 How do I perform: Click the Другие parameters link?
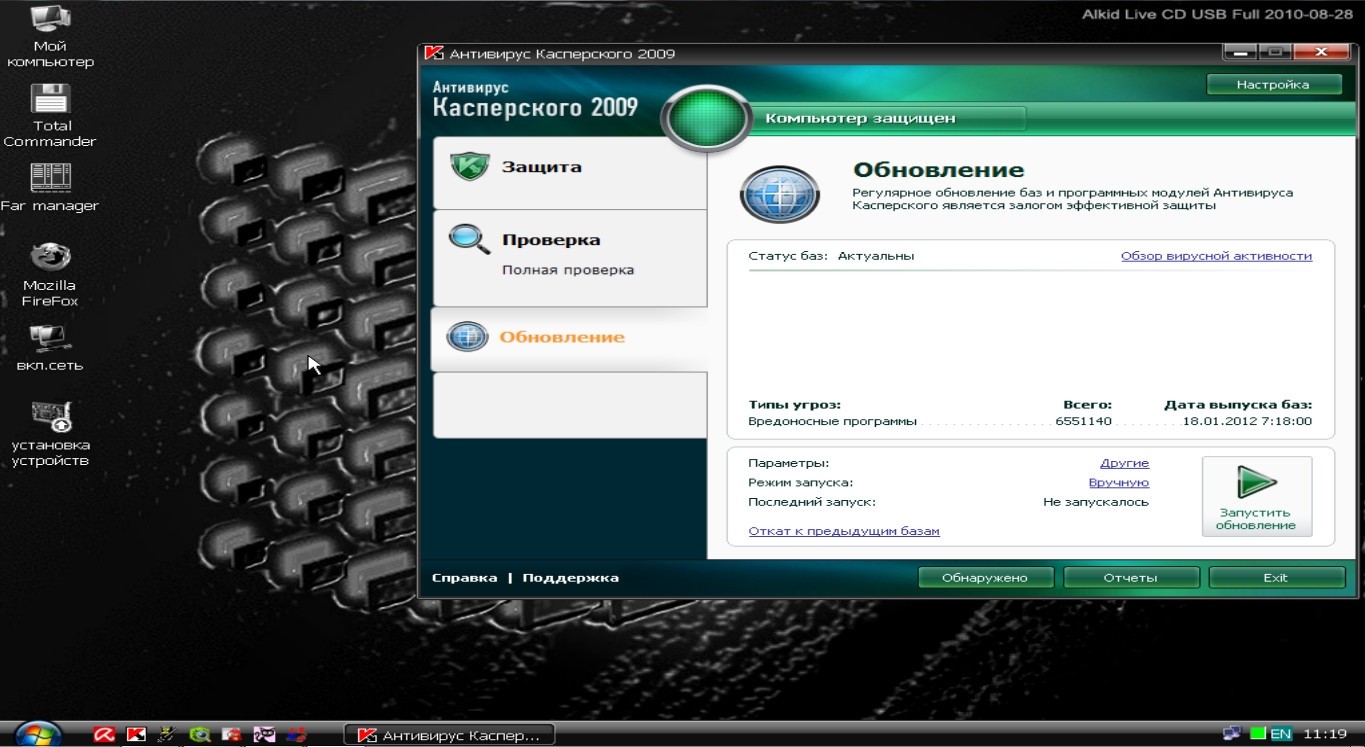pyautogui.click(x=1124, y=463)
